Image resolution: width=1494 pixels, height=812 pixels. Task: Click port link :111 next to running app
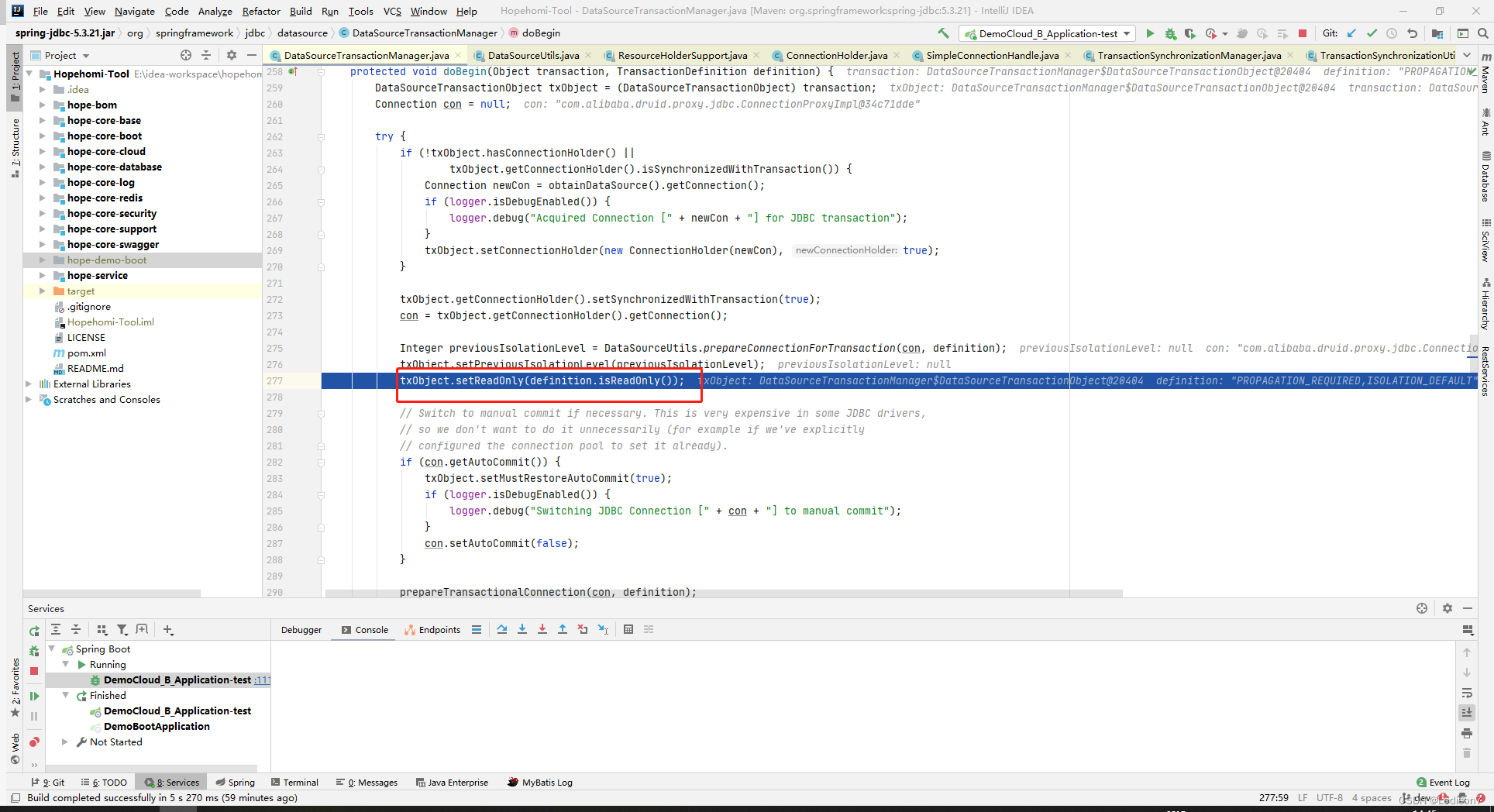pos(263,680)
